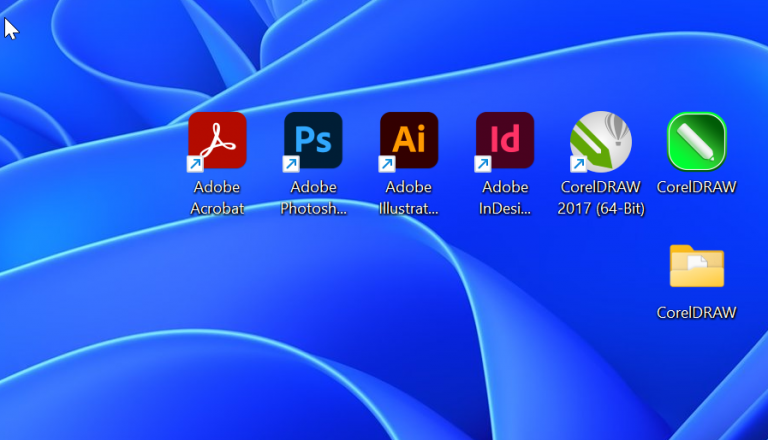Viewport: 768px width, 440px height.
Task: Click the "Adobe Illustrat..." label text
Action: click(408, 198)
